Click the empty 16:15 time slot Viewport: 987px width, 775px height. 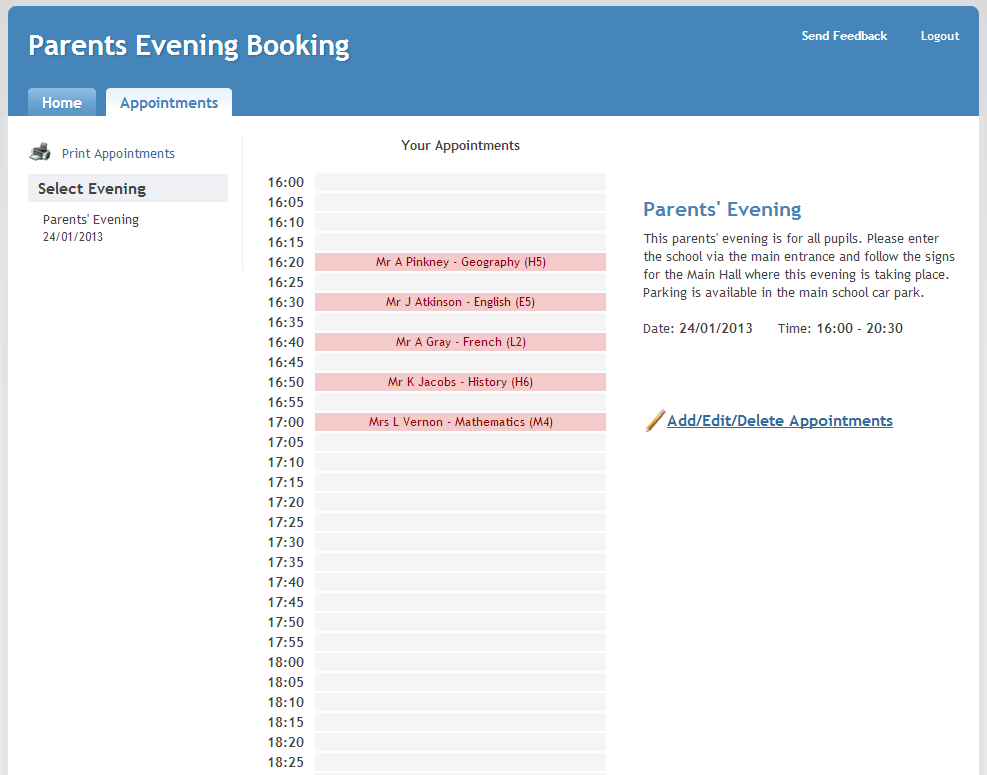pos(460,242)
